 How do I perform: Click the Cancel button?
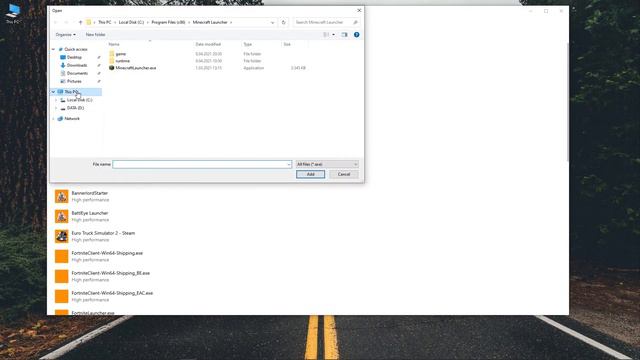coord(344,174)
